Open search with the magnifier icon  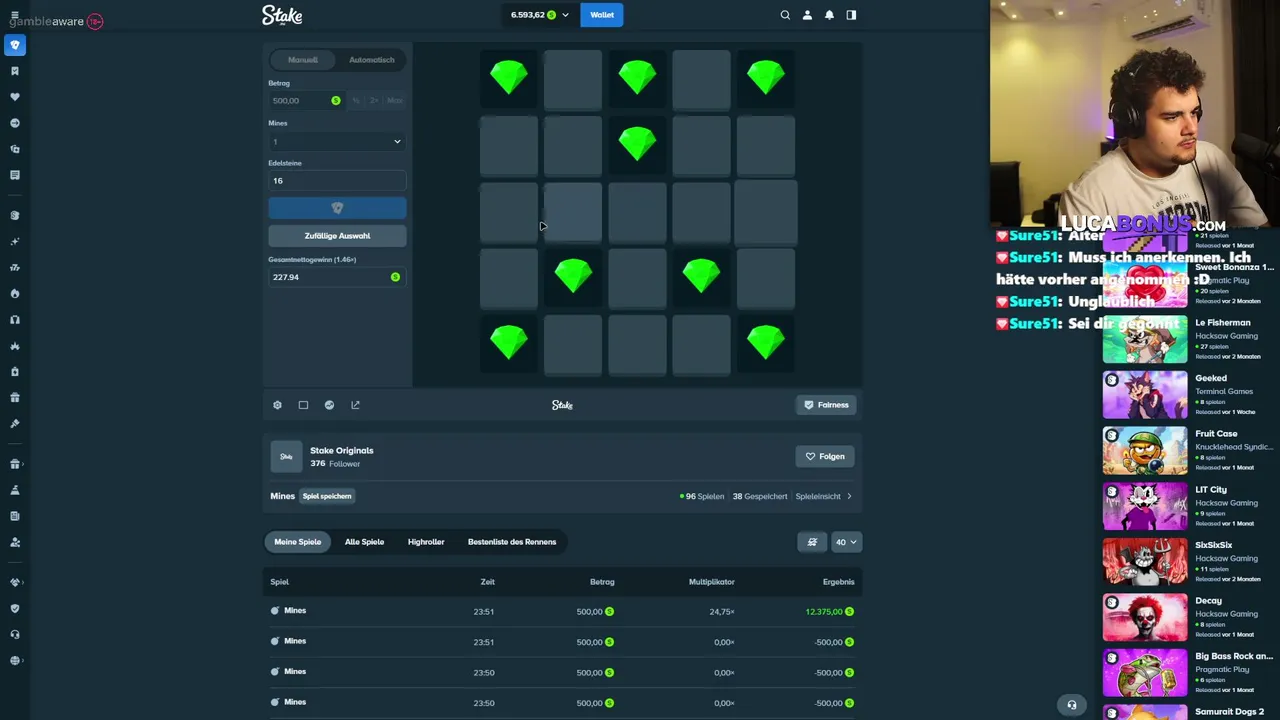pyautogui.click(x=785, y=15)
